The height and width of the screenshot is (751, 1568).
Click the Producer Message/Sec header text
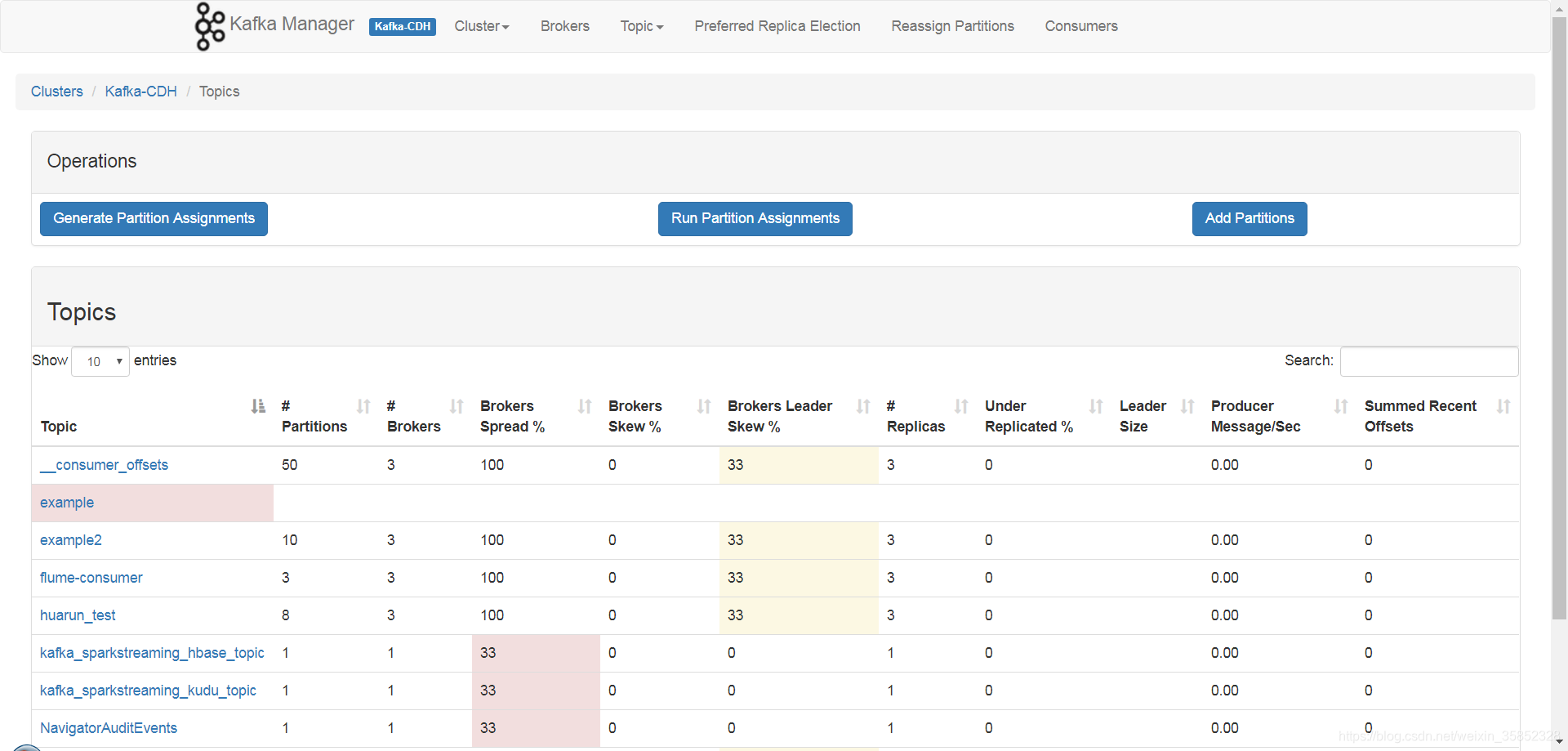point(1255,416)
